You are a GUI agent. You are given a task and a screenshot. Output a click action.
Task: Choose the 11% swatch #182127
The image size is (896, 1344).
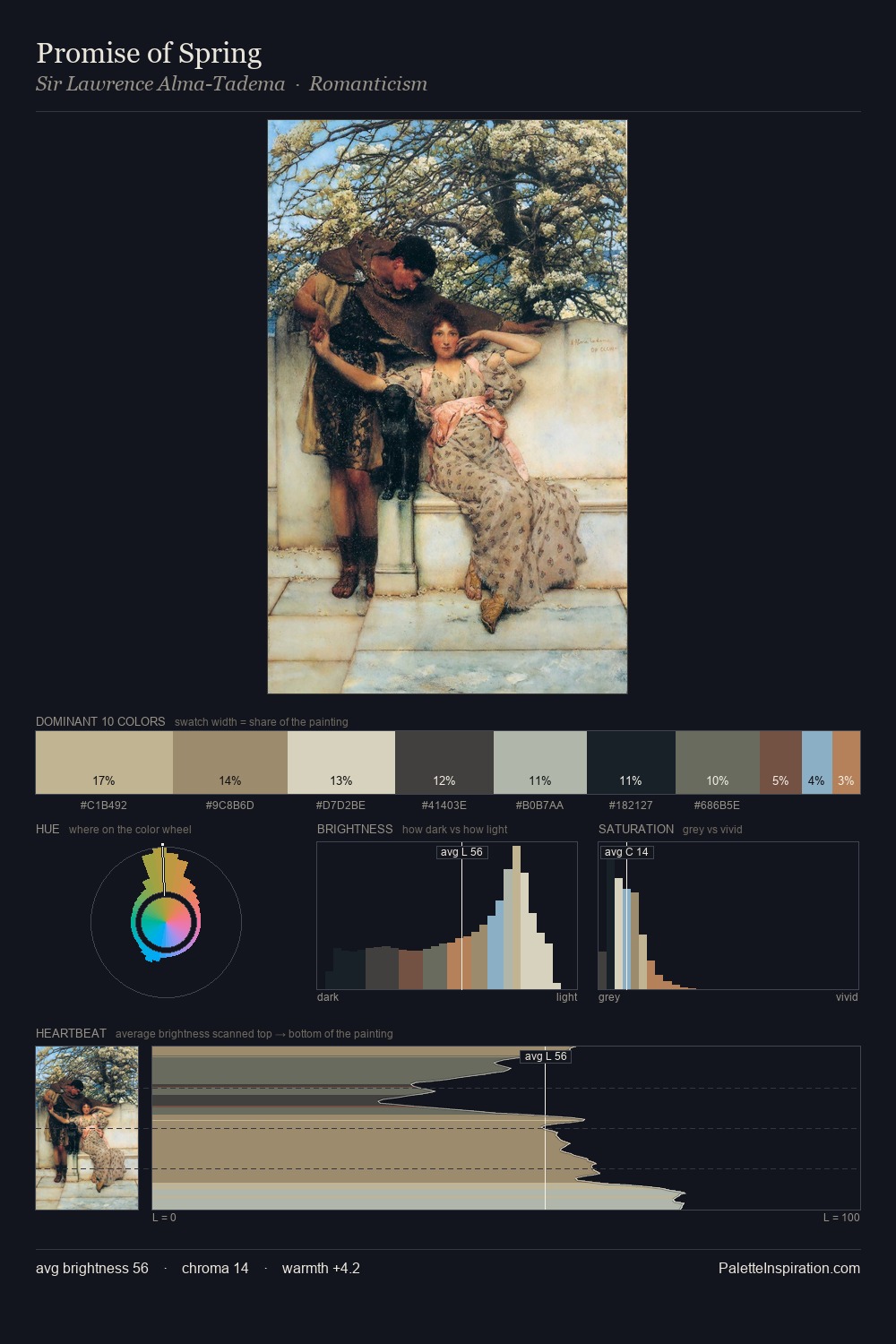click(631, 762)
